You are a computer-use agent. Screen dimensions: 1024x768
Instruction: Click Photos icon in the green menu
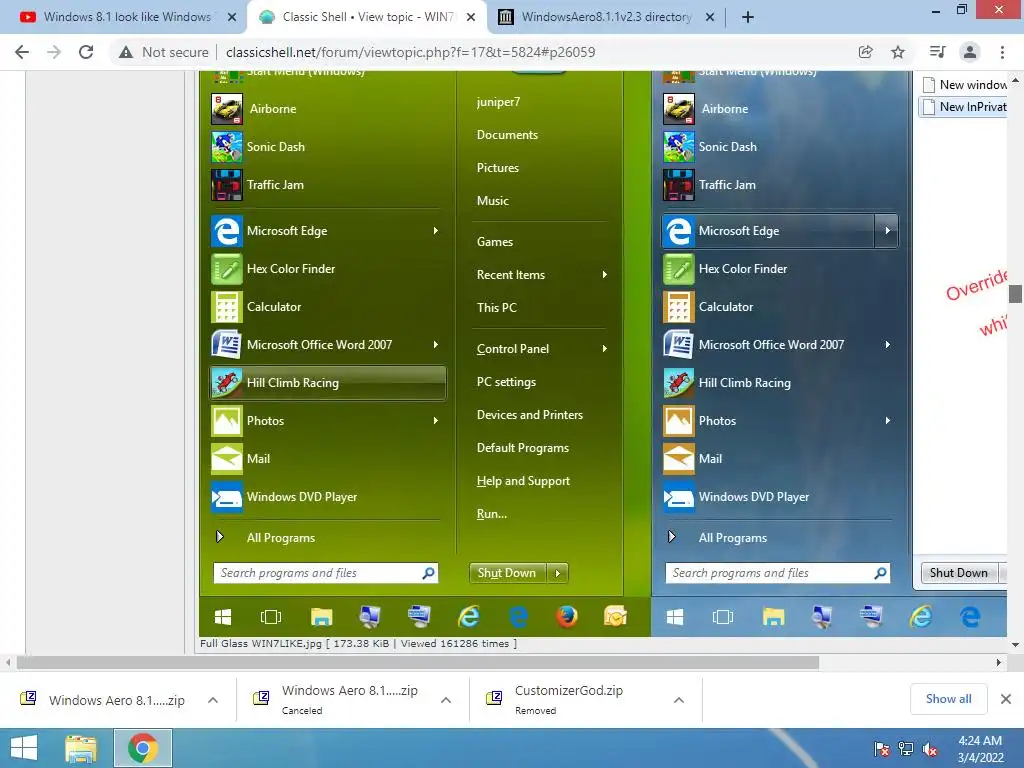(227, 421)
